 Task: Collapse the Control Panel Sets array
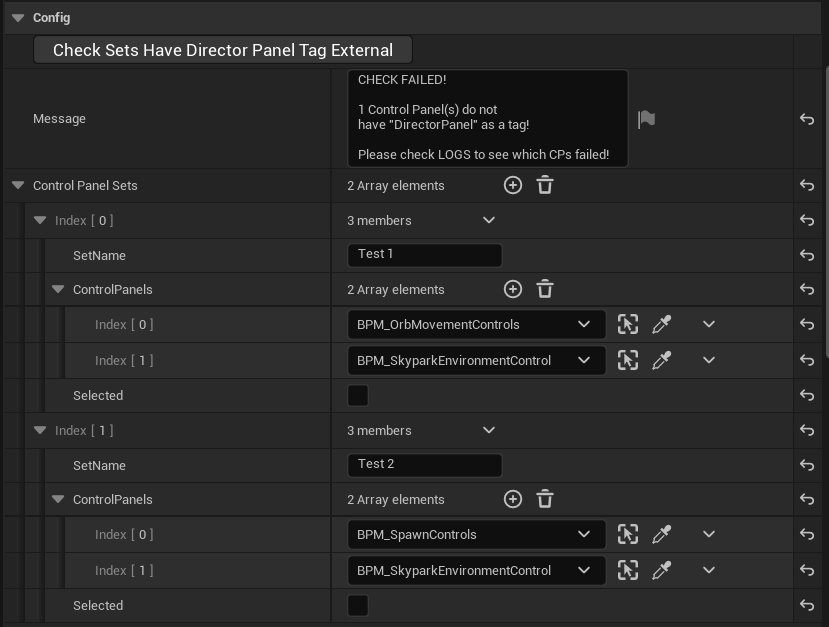pyautogui.click(x=18, y=185)
